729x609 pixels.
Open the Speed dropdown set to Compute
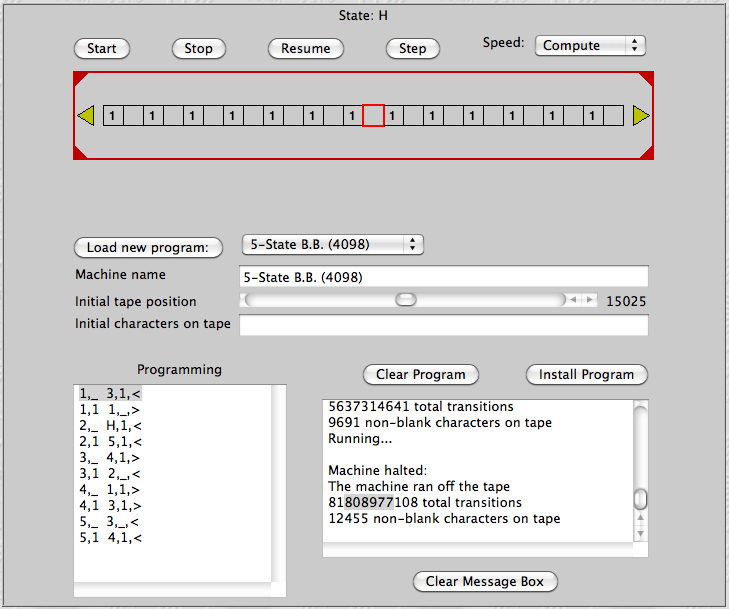(x=590, y=46)
